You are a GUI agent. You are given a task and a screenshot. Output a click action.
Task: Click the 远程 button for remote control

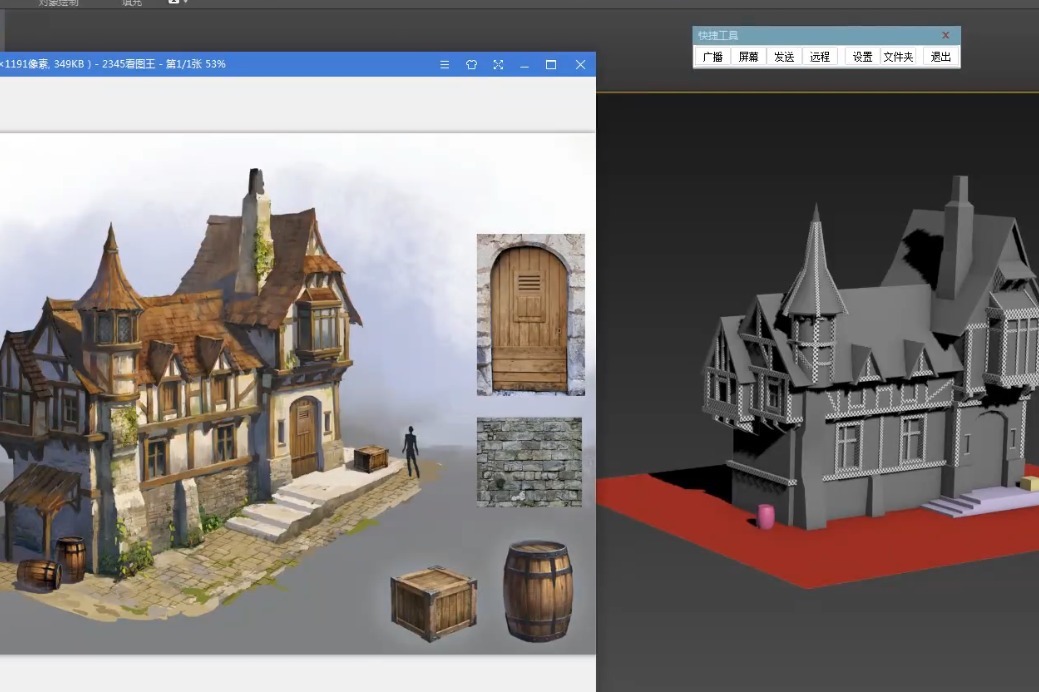point(820,57)
